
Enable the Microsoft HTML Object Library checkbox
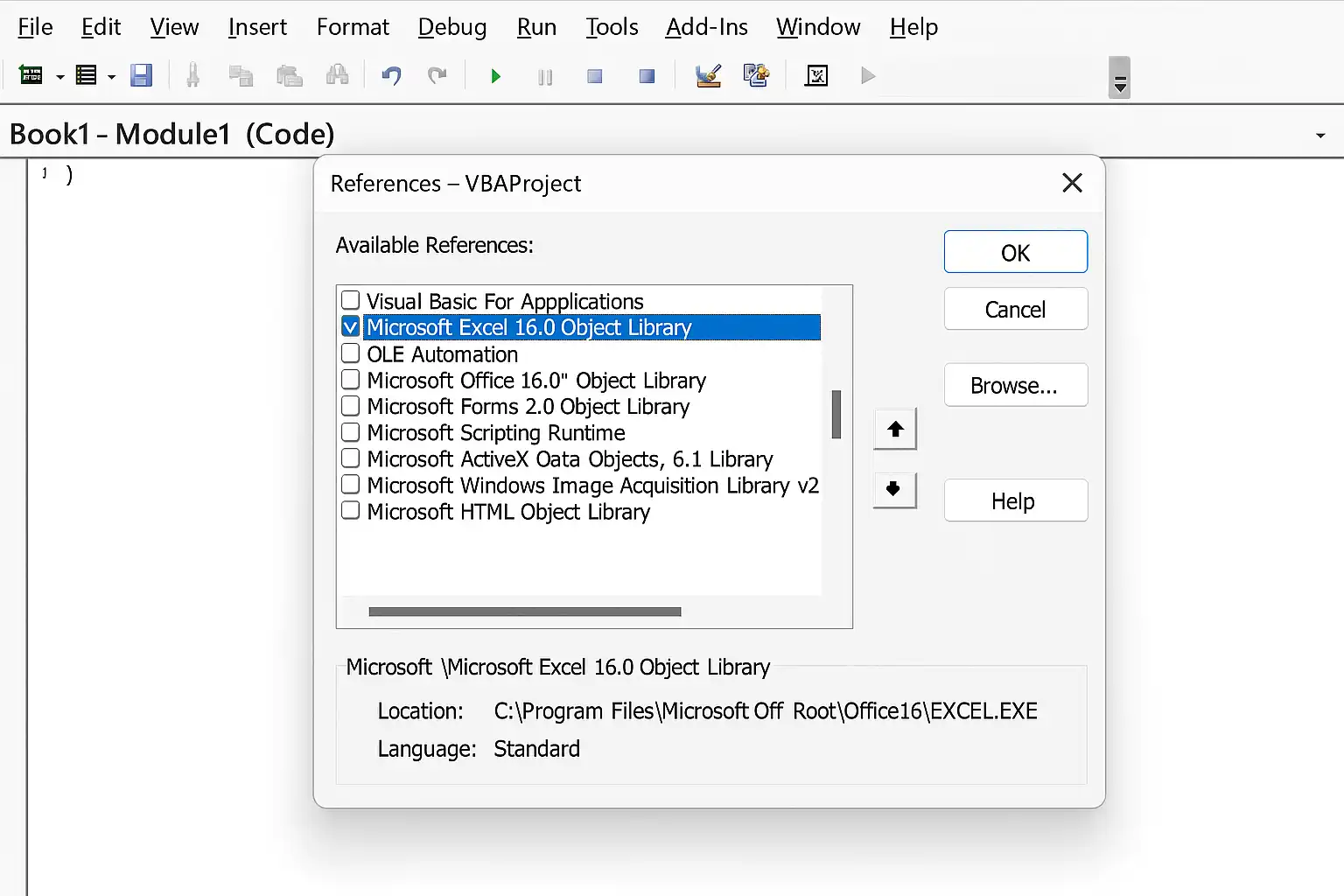point(350,510)
